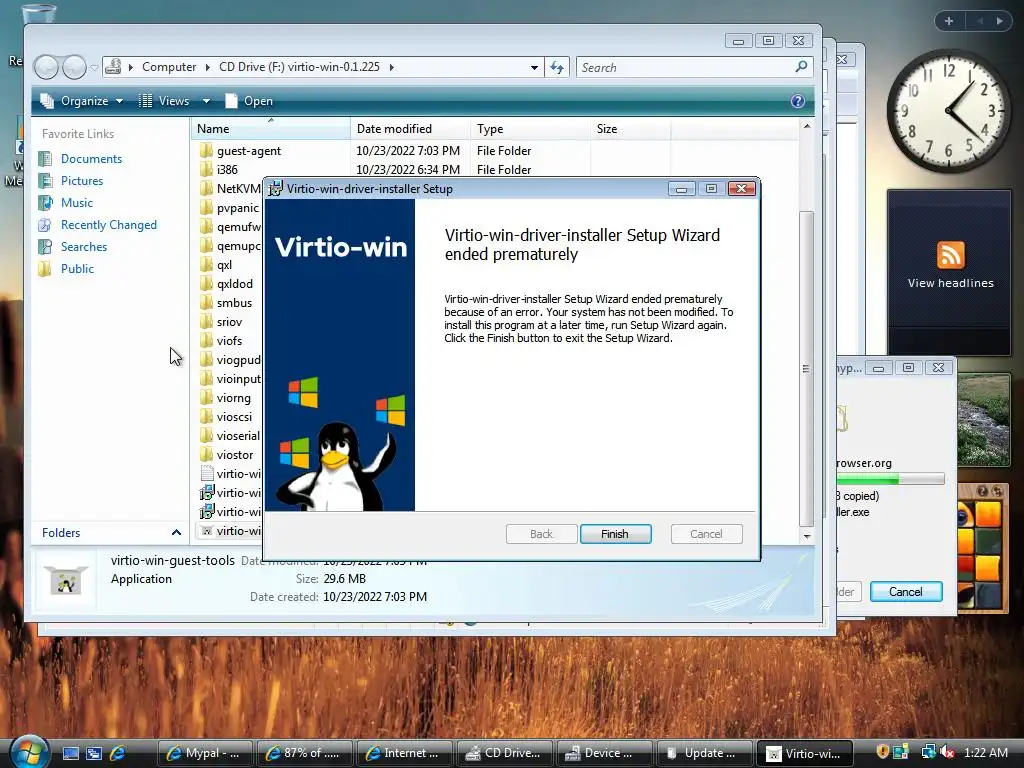Click Cancel in the copy progress dialog
This screenshot has width=1024, height=768.
point(906,592)
